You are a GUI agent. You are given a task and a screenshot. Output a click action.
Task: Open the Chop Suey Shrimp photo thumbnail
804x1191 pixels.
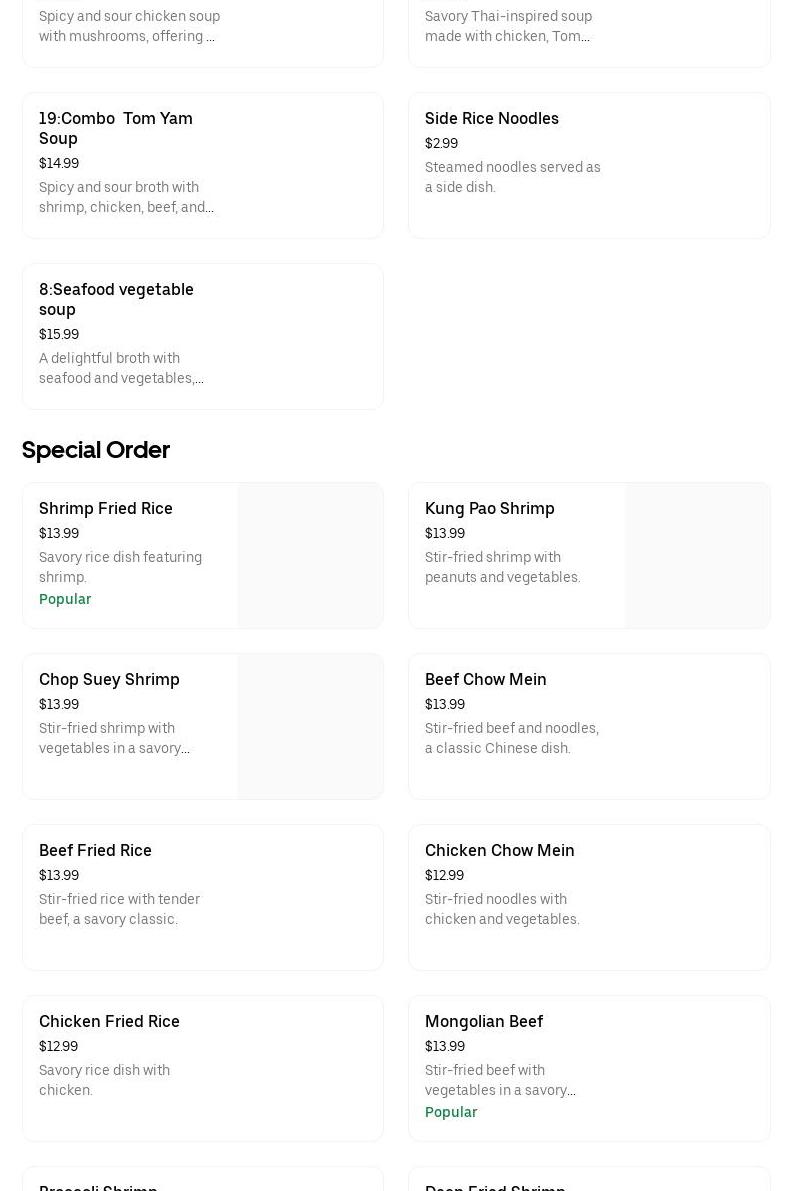(310, 726)
